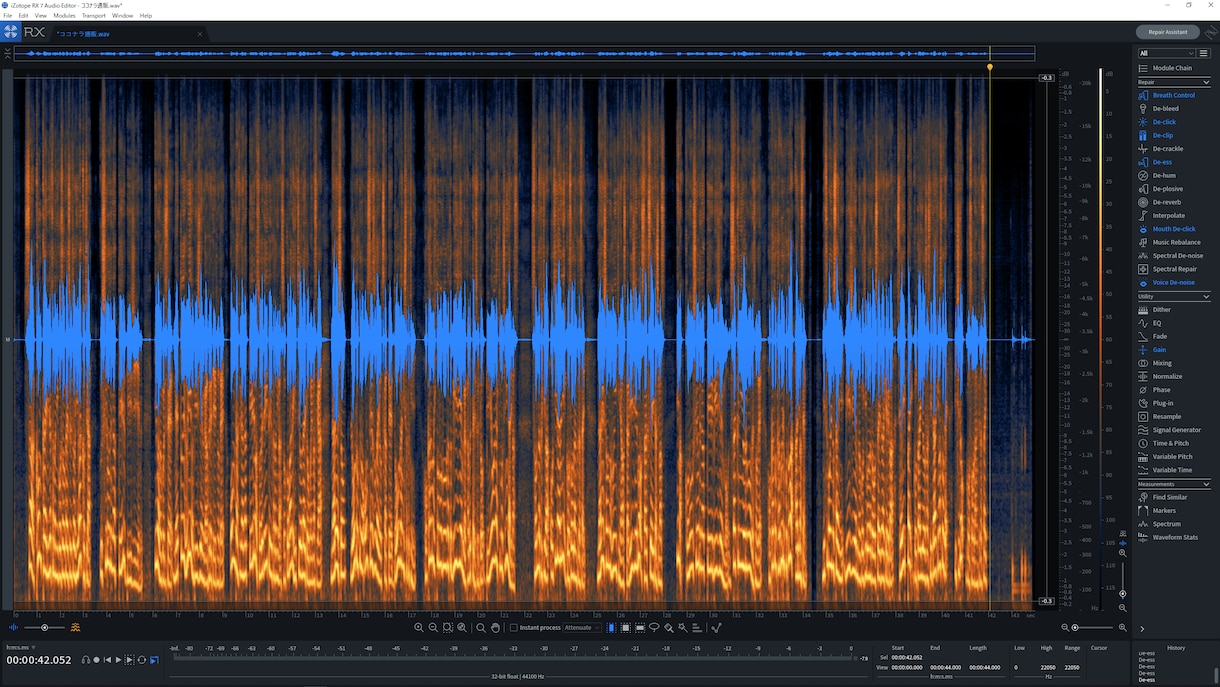Toggle the time-frequency selection tool
Image resolution: width=1220 pixels, height=687 pixels.
tap(626, 628)
